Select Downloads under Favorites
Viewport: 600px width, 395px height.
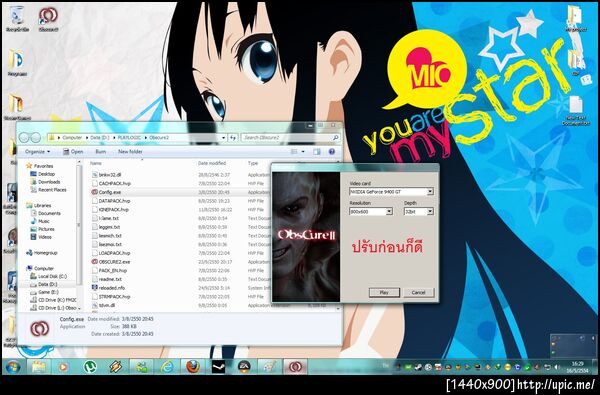coord(45,182)
